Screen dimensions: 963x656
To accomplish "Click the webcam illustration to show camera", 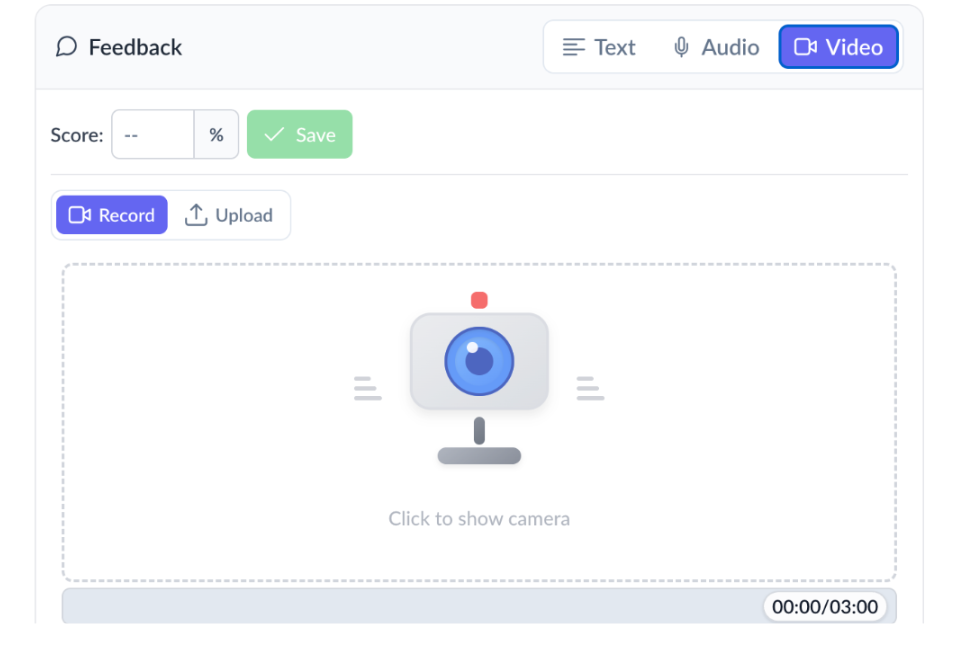I will (479, 378).
